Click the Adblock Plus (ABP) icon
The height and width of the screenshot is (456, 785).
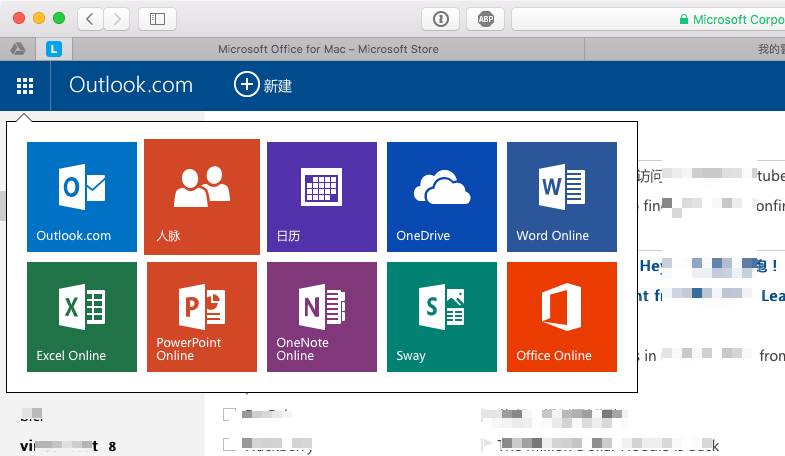coord(486,19)
